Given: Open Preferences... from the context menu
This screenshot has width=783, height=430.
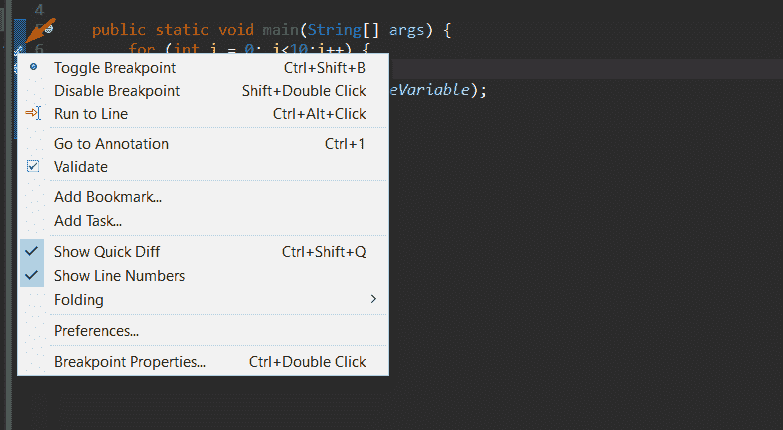Looking at the screenshot, I should (203, 330).
